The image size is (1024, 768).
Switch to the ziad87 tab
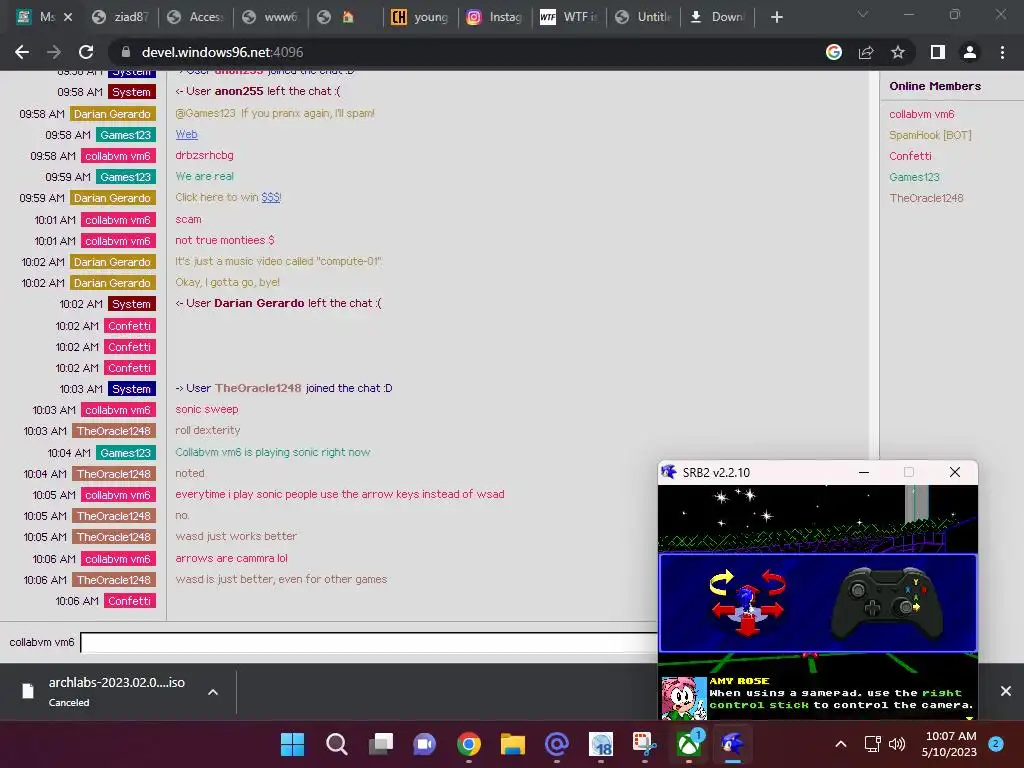(x=121, y=17)
